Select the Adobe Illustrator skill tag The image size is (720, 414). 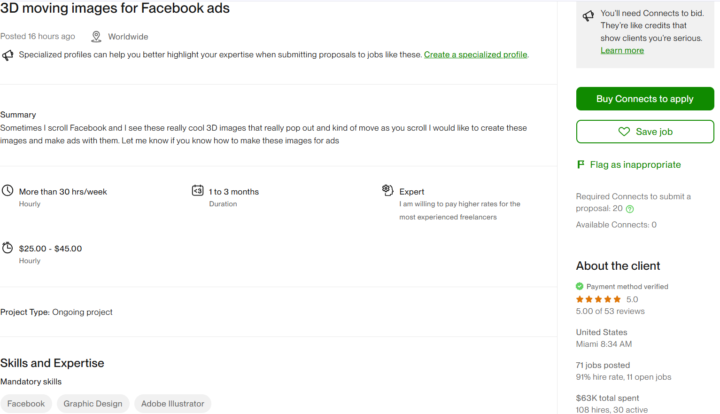click(x=173, y=404)
